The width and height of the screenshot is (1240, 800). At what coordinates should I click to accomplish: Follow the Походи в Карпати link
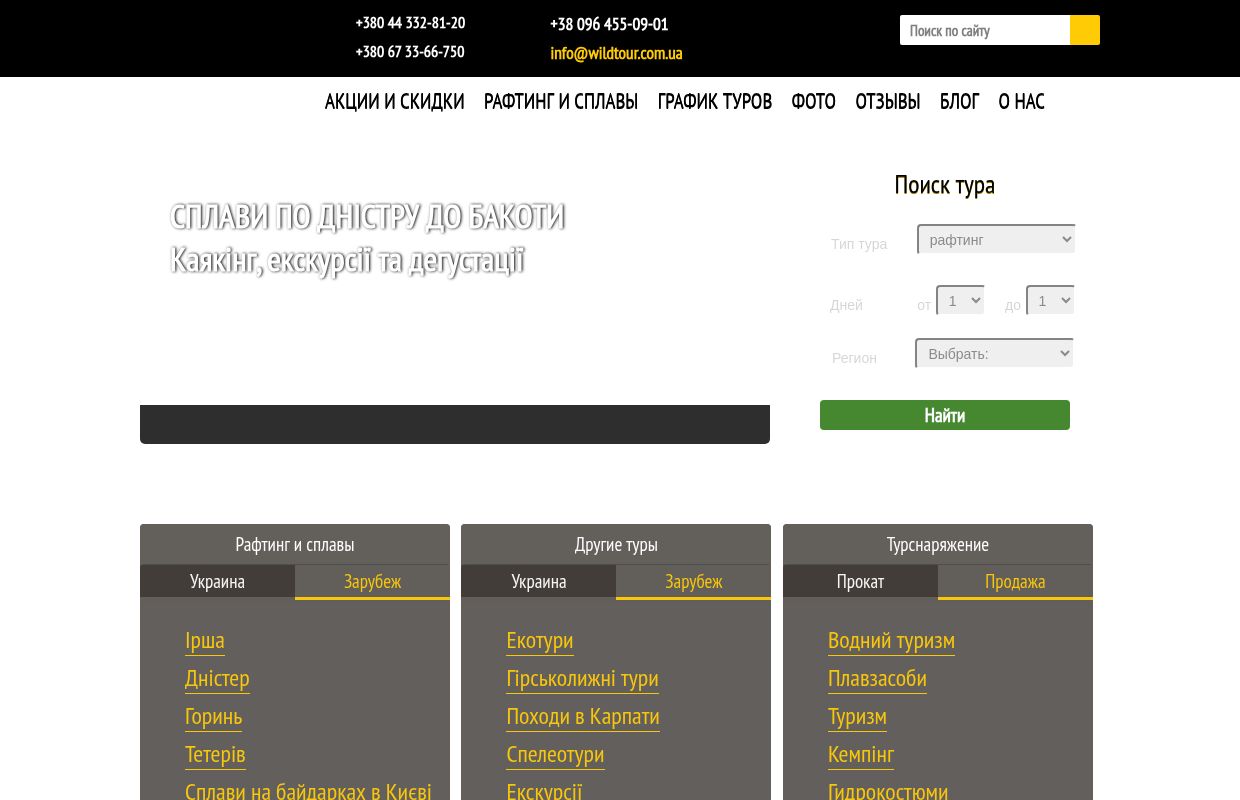[x=582, y=716]
